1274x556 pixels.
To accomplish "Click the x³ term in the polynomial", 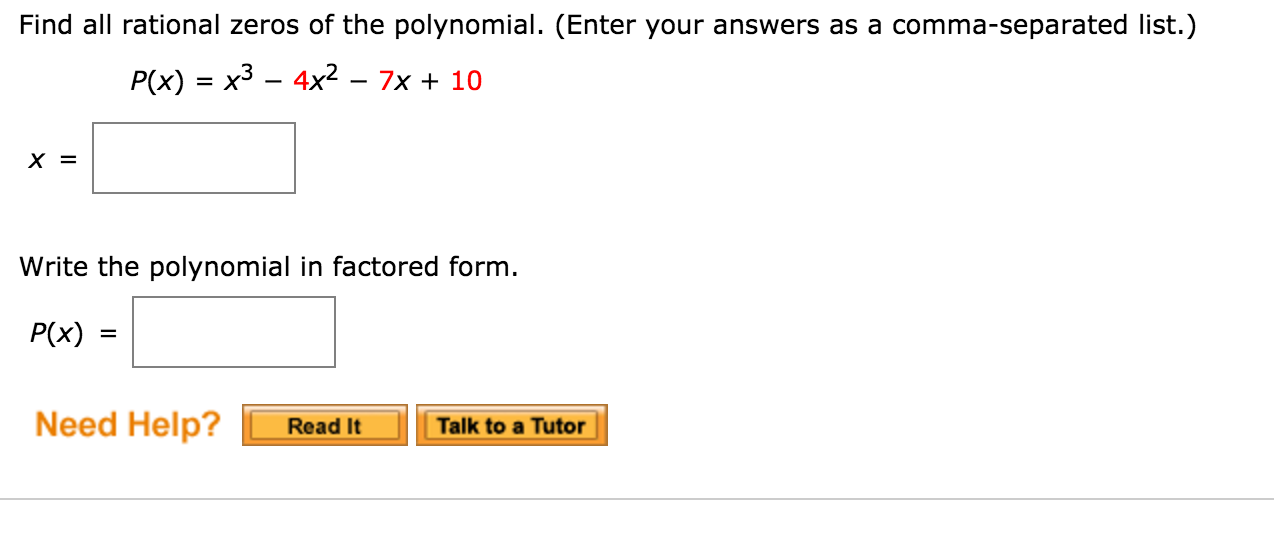I will click(x=236, y=81).
